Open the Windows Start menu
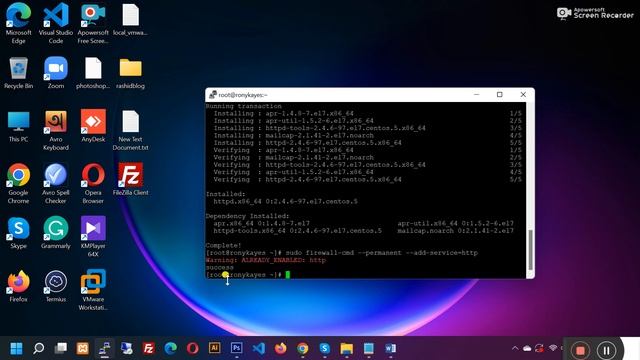Viewport: 640px width, 360px height. (x=16, y=349)
